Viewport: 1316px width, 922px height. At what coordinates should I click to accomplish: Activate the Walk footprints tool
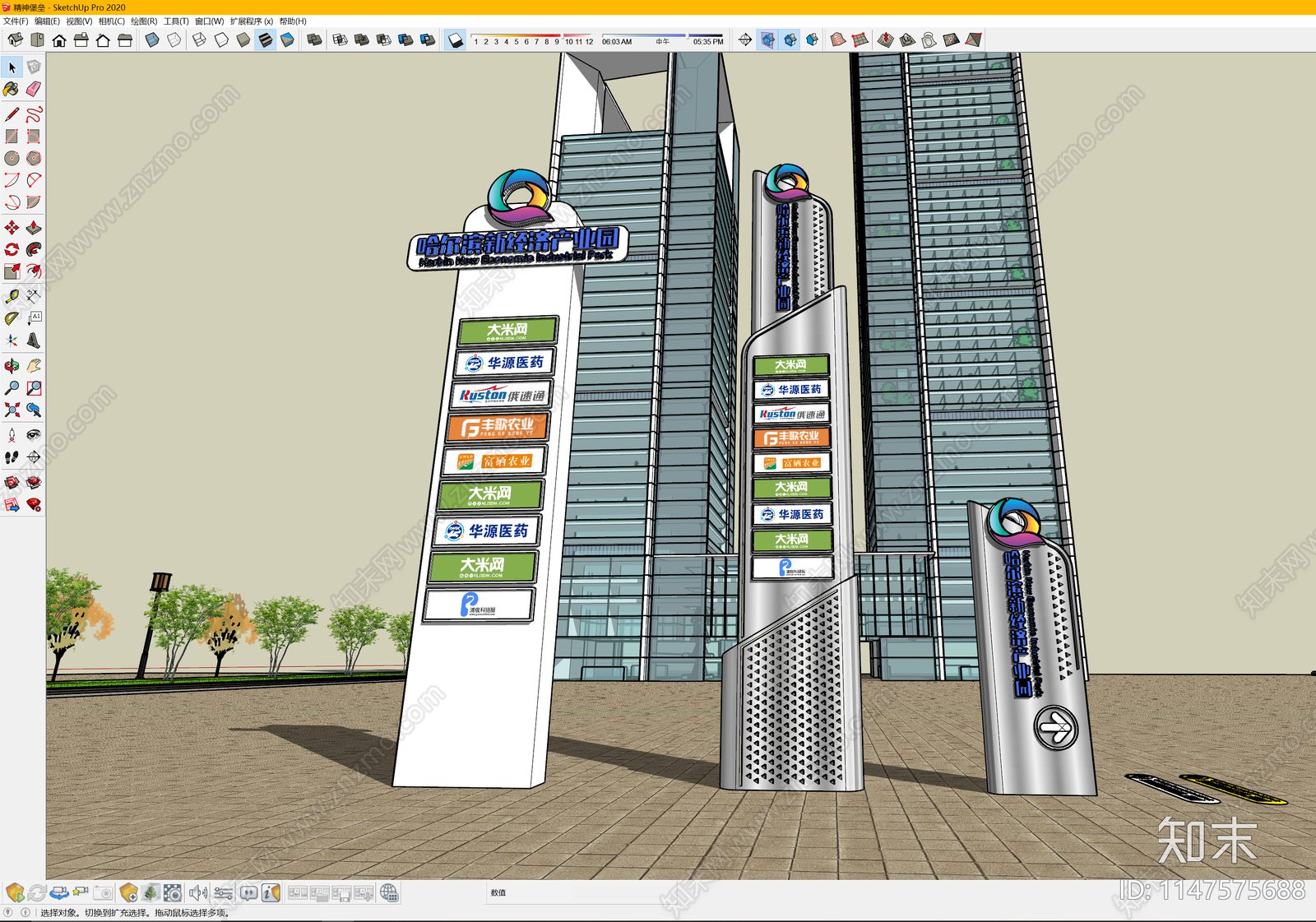click(x=12, y=456)
